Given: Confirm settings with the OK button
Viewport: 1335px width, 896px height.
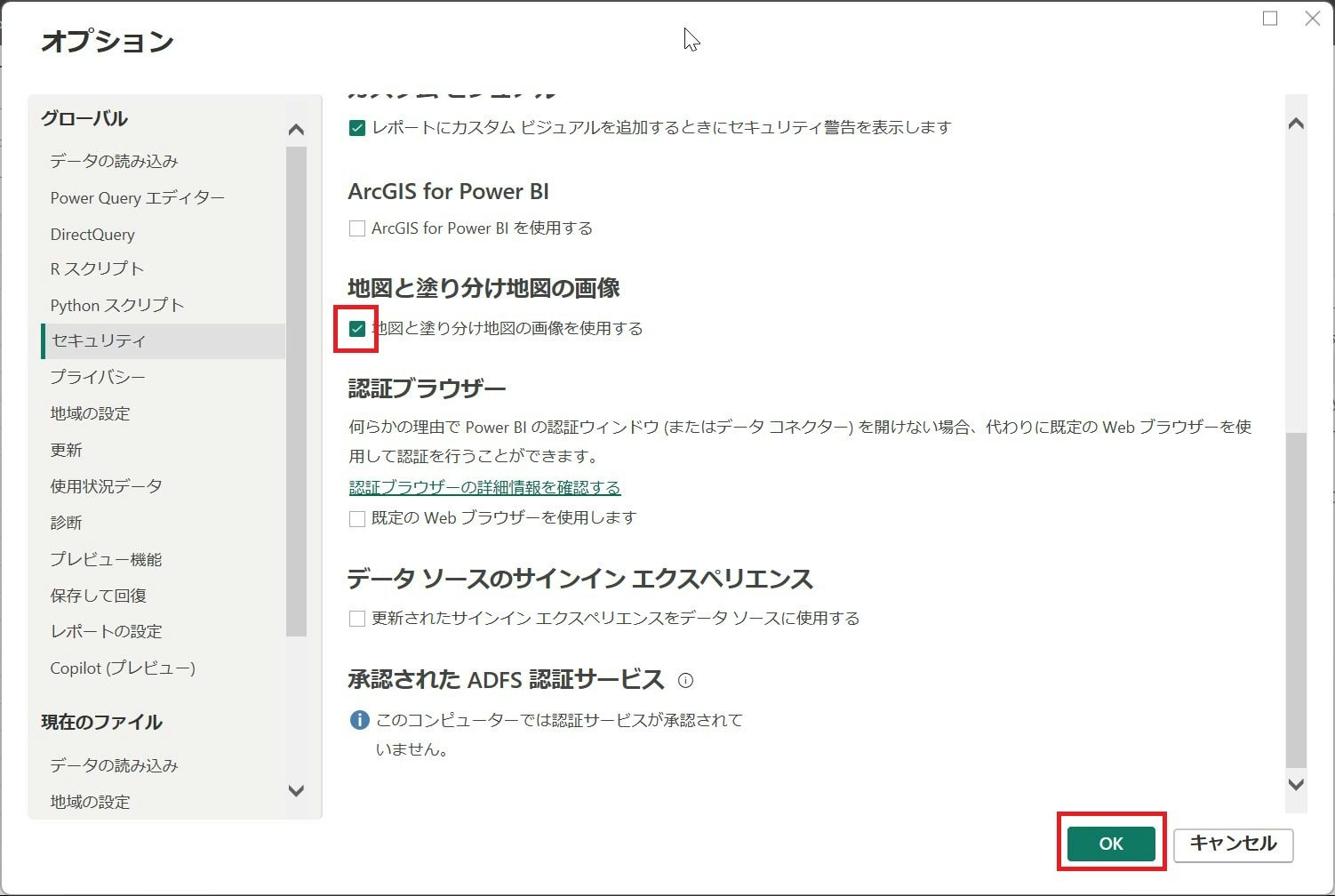Looking at the screenshot, I should 1111,844.
